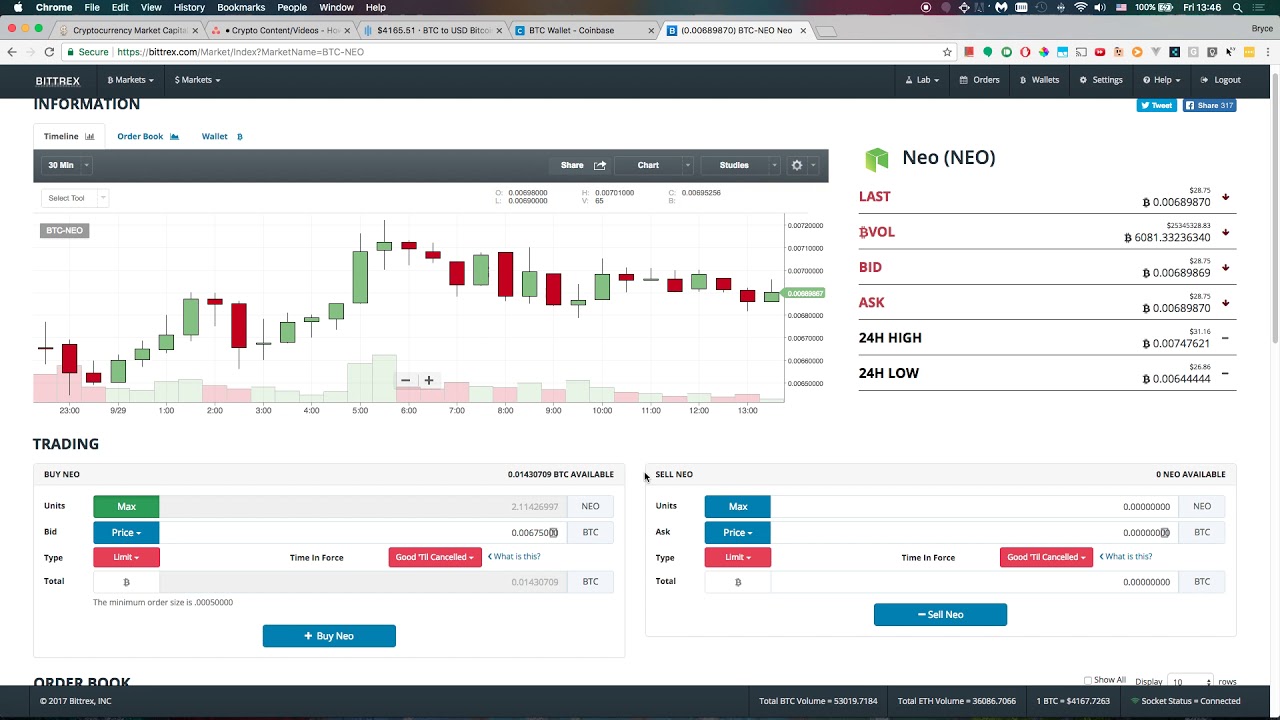Open the Orders page link

tap(979, 80)
